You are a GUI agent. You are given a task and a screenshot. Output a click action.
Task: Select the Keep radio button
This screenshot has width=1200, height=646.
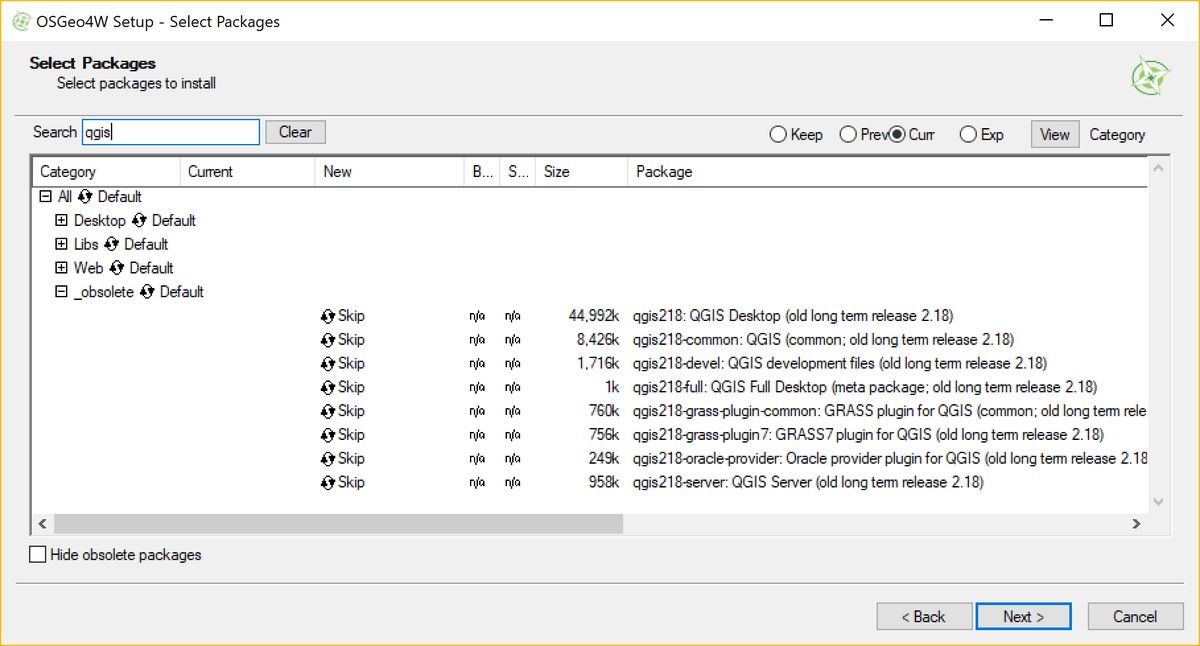pos(778,135)
